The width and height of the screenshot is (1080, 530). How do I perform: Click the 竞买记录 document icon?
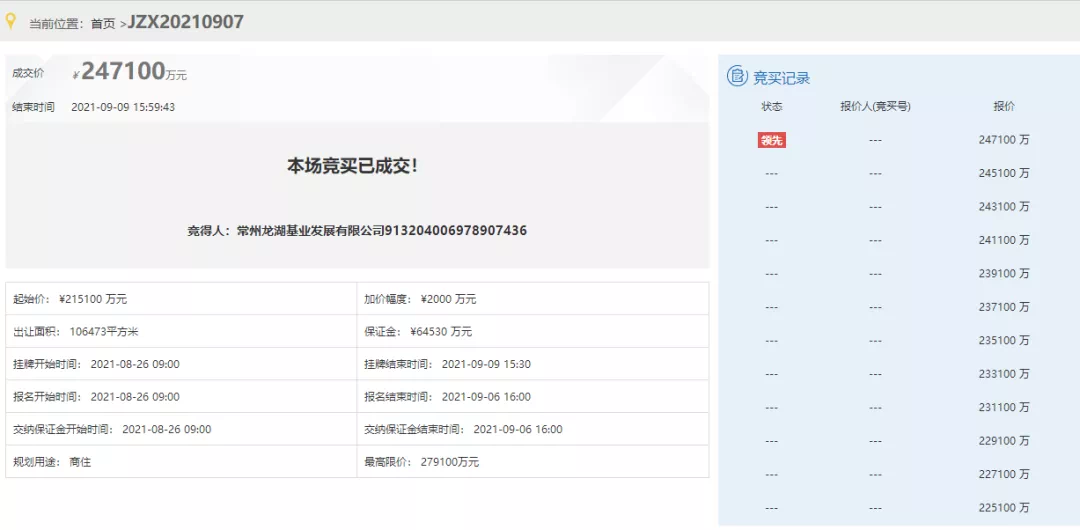click(x=737, y=76)
